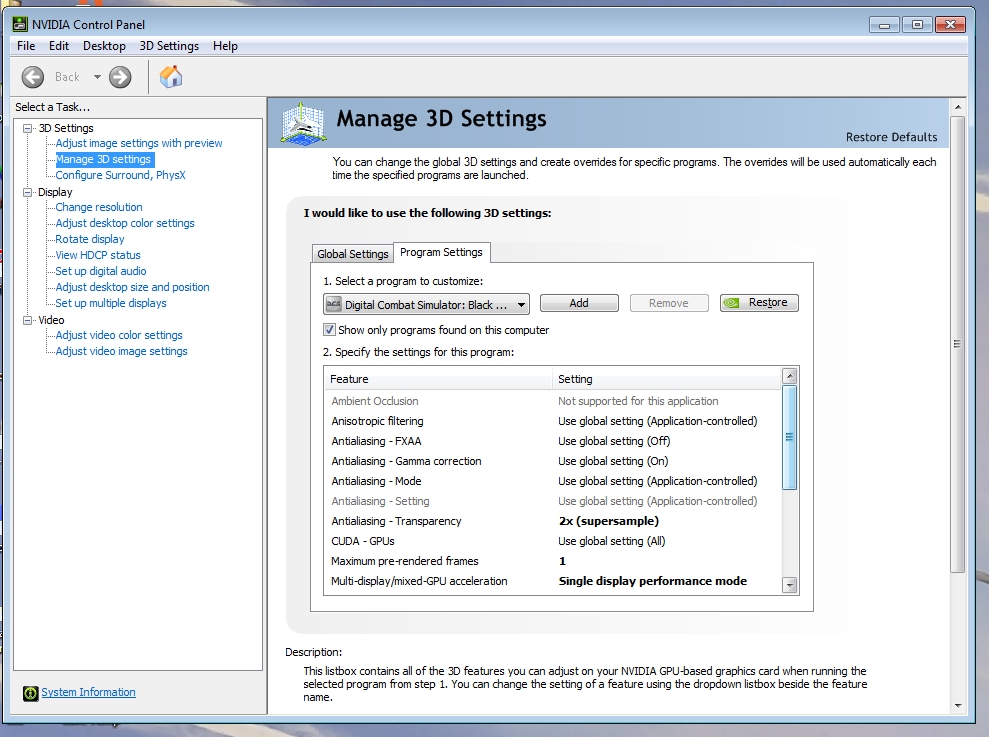
Task: Open the Desktop menu
Action: click(x=104, y=46)
